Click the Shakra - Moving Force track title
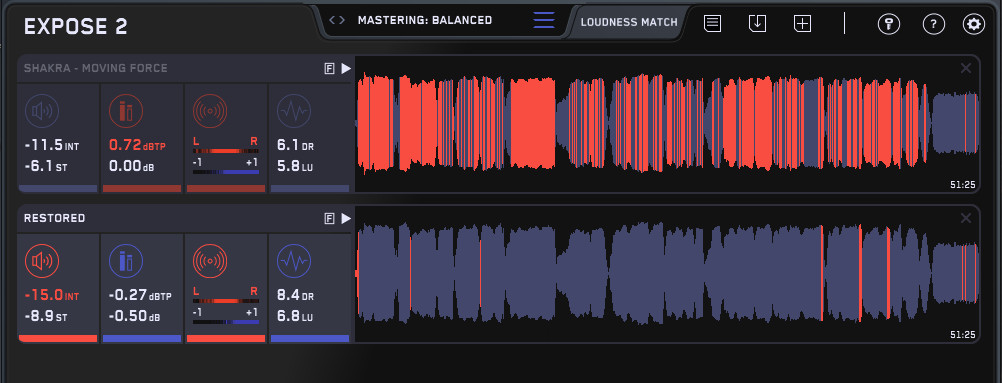 pyautogui.click(x=96, y=68)
